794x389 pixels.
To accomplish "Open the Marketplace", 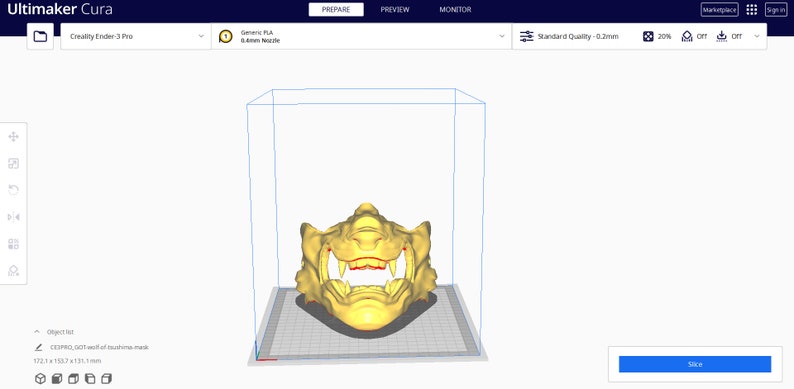I will click(720, 10).
